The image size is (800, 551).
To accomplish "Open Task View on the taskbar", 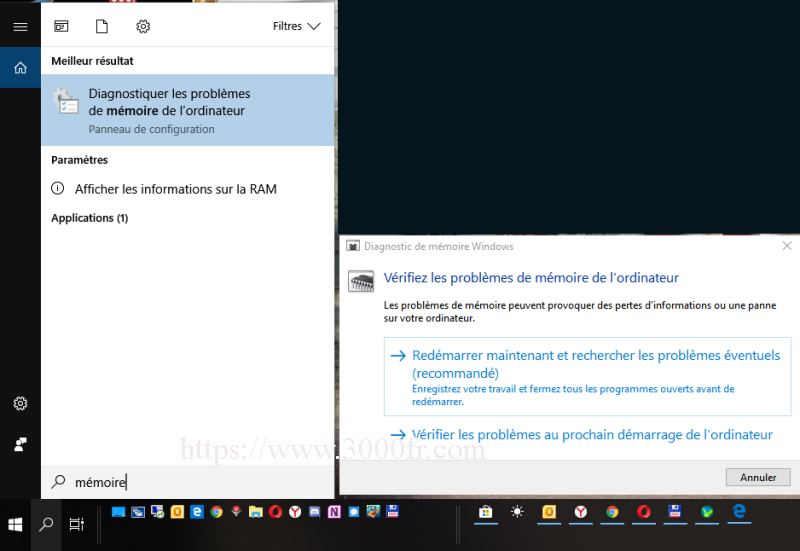I will [x=77, y=524].
